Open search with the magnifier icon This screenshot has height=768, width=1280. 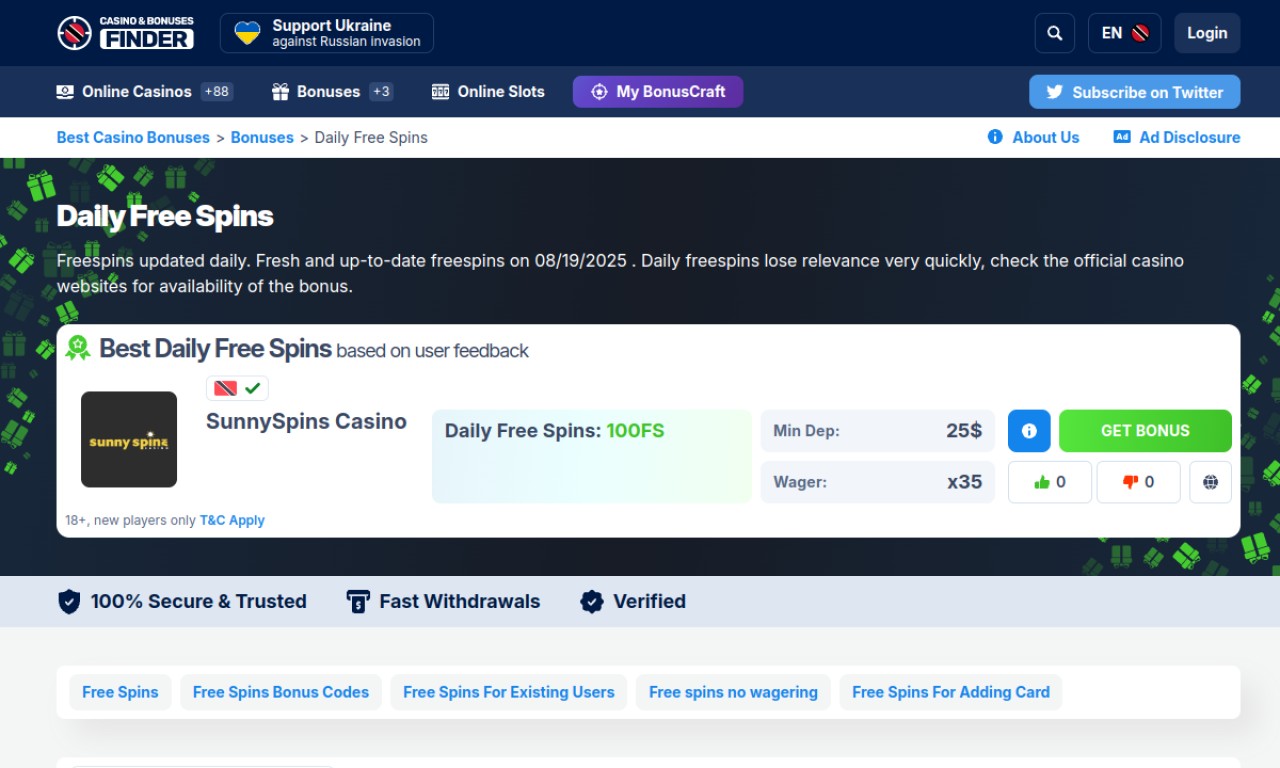pyautogui.click(x=1055, y=33)
